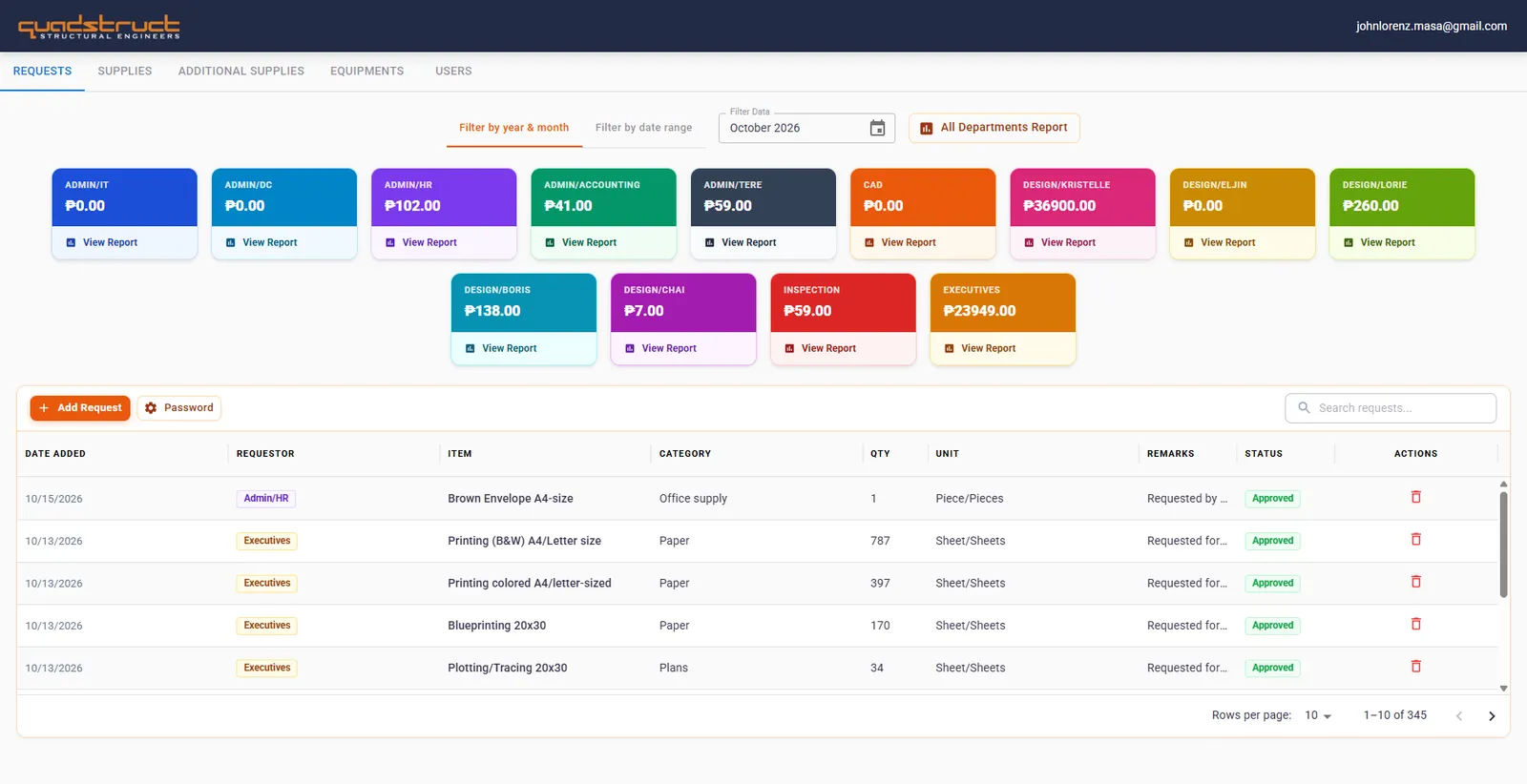Image resolution: width=1527 pixels, height=784 pixels.
Task: Go to next page of requests
Action: (x=1492, y=716)
